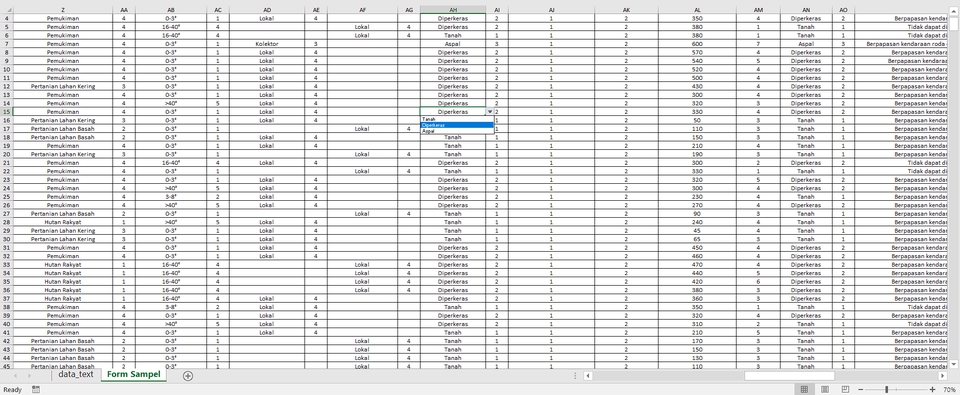Viewport: 960px width, 395px height.
Task: Select Pertanian Lahan Basah in row 17
Action: point(62,129)
